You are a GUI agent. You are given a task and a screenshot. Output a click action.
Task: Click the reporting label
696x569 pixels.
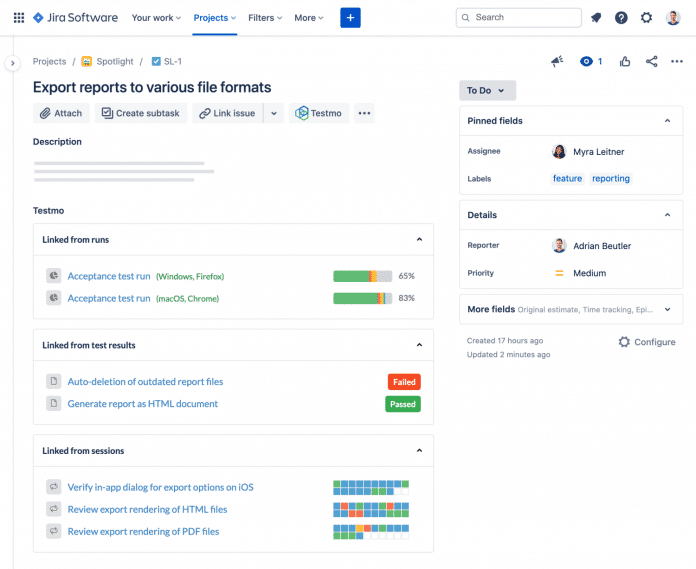pyautogui.click(x=611, y=178)
